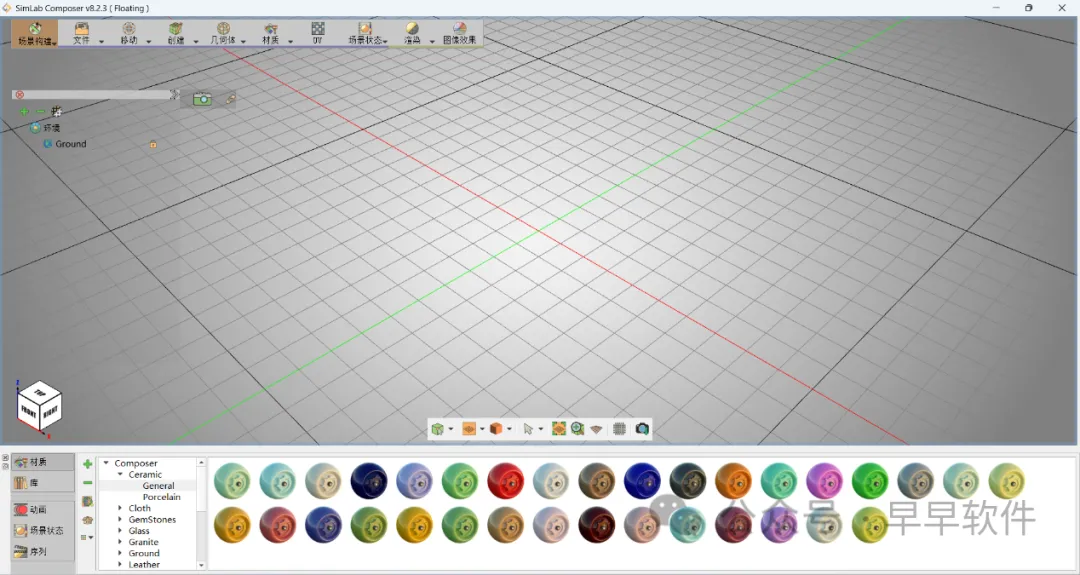
Task: Expand the Glass category
Action: pyautogui.click(x=121, y=531)
